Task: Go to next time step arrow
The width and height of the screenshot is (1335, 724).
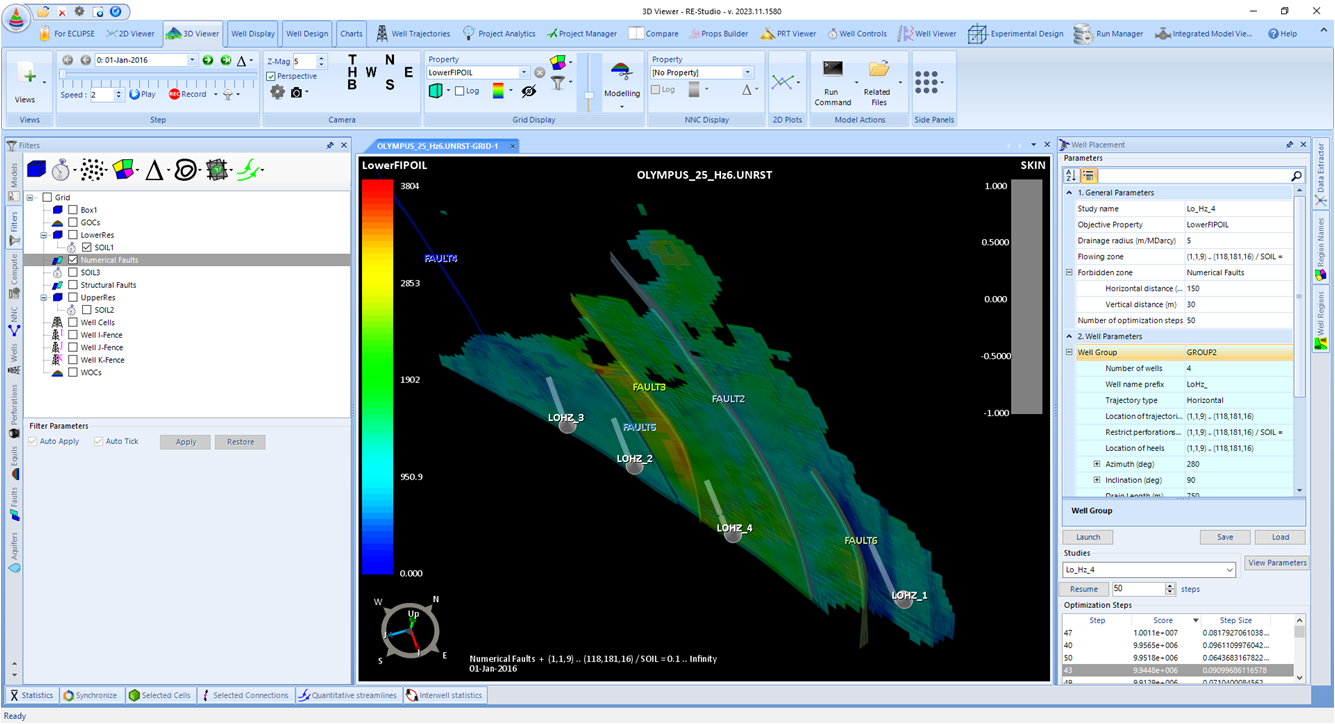Action: click(x=208, y=60)
